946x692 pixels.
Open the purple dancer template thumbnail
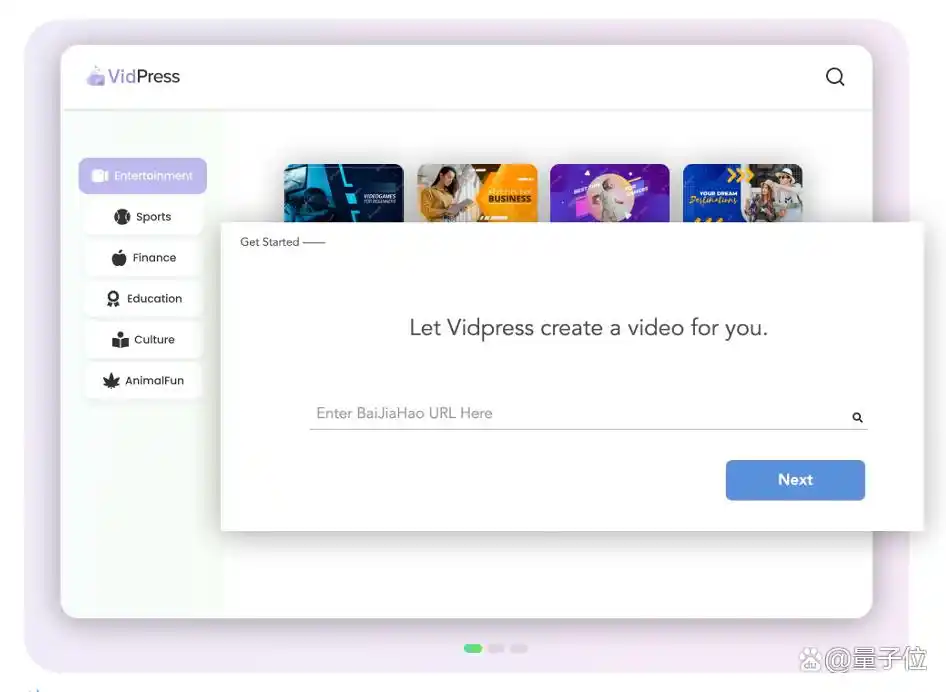610,193
